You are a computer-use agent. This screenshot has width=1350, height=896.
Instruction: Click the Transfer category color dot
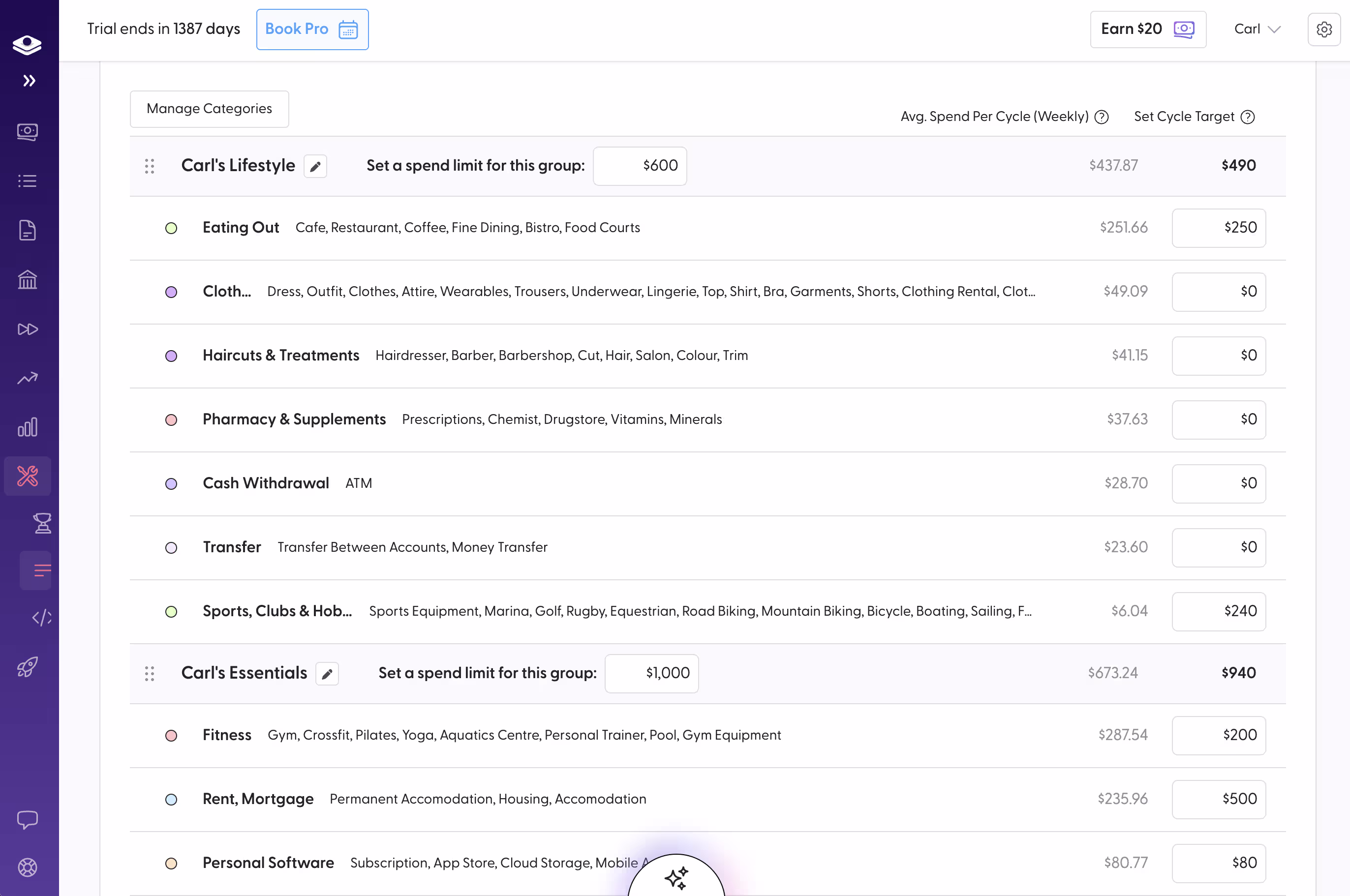(x=171, y=548)
